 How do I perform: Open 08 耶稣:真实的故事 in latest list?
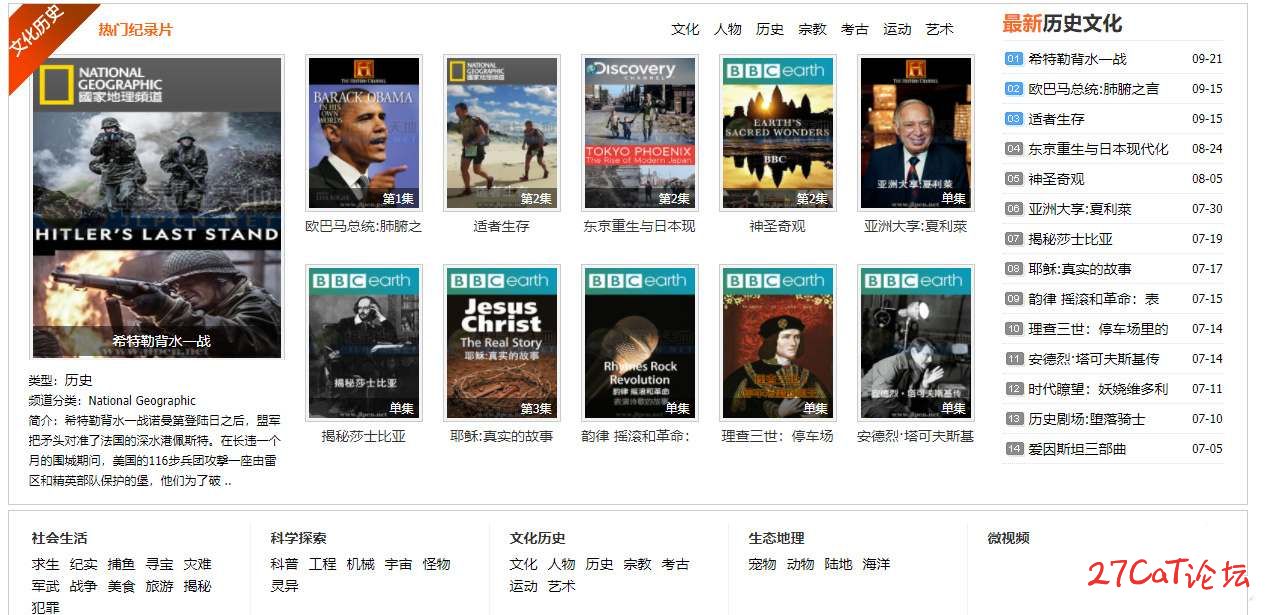click(x=1080, y=269)
